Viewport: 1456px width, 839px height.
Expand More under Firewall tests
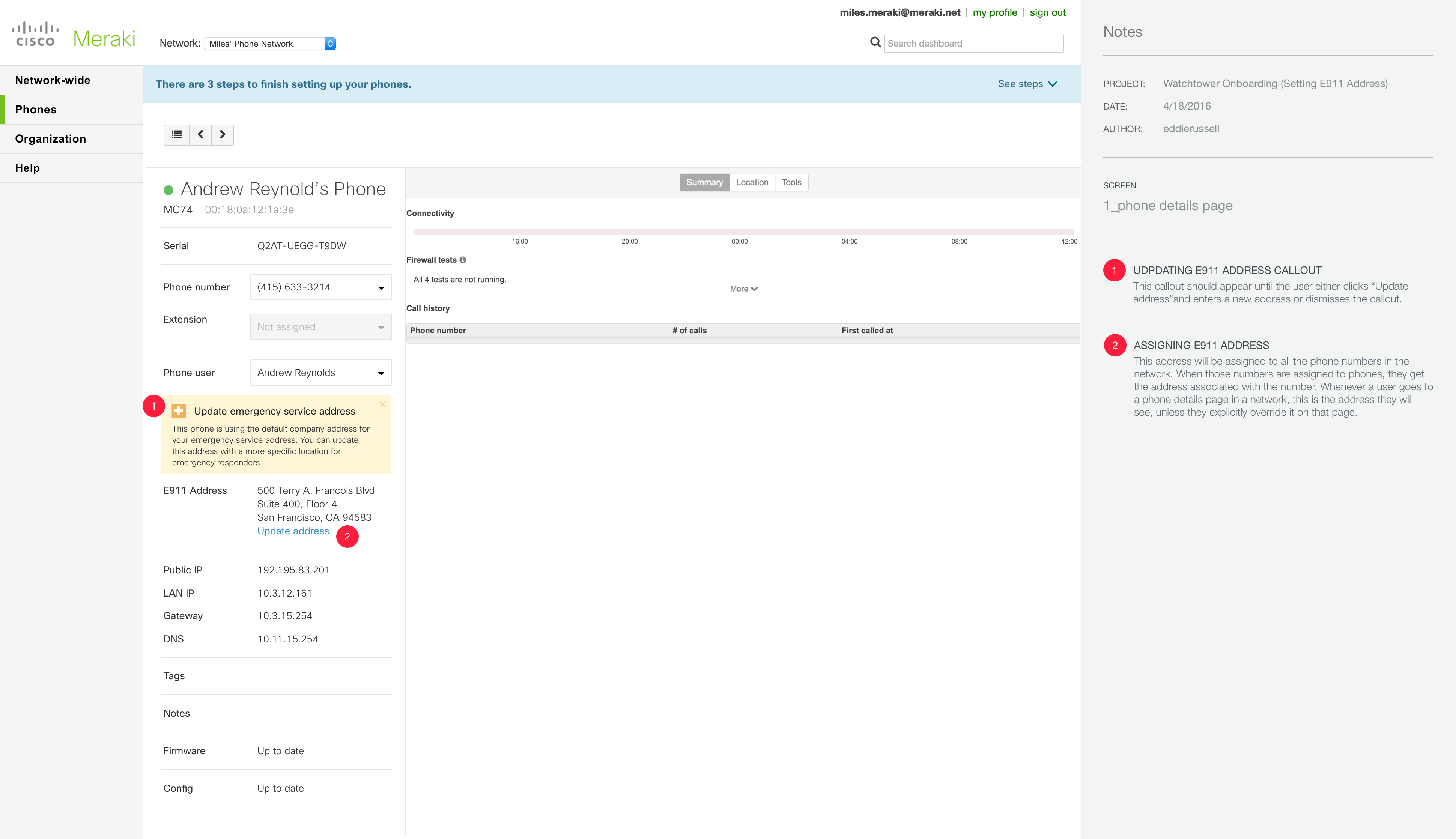[x=743, y=289]
